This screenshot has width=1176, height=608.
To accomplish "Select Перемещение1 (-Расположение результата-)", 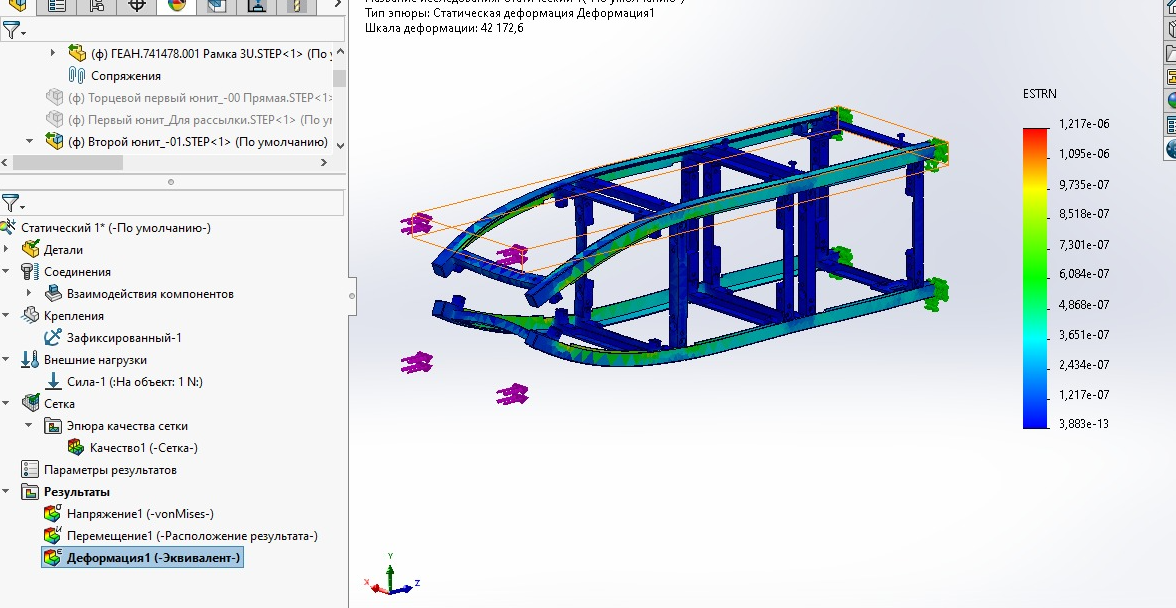I will click(192, 536).
